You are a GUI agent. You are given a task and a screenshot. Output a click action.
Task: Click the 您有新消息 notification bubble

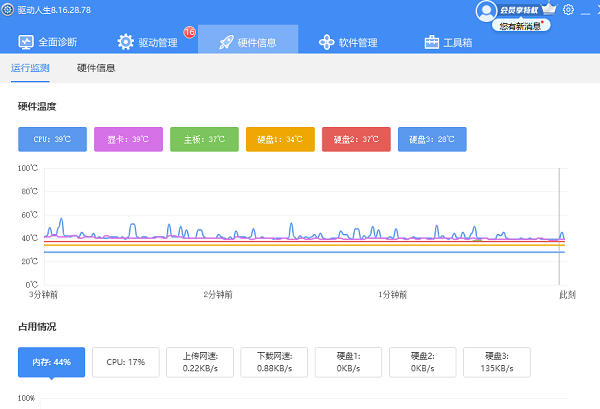tap(523, 27)
